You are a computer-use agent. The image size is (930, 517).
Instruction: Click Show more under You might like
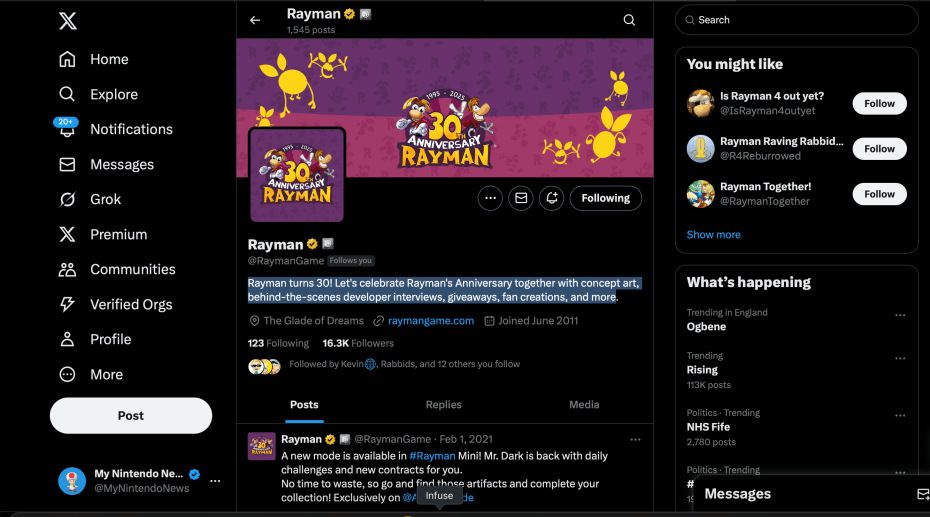[x=714, y=235]
